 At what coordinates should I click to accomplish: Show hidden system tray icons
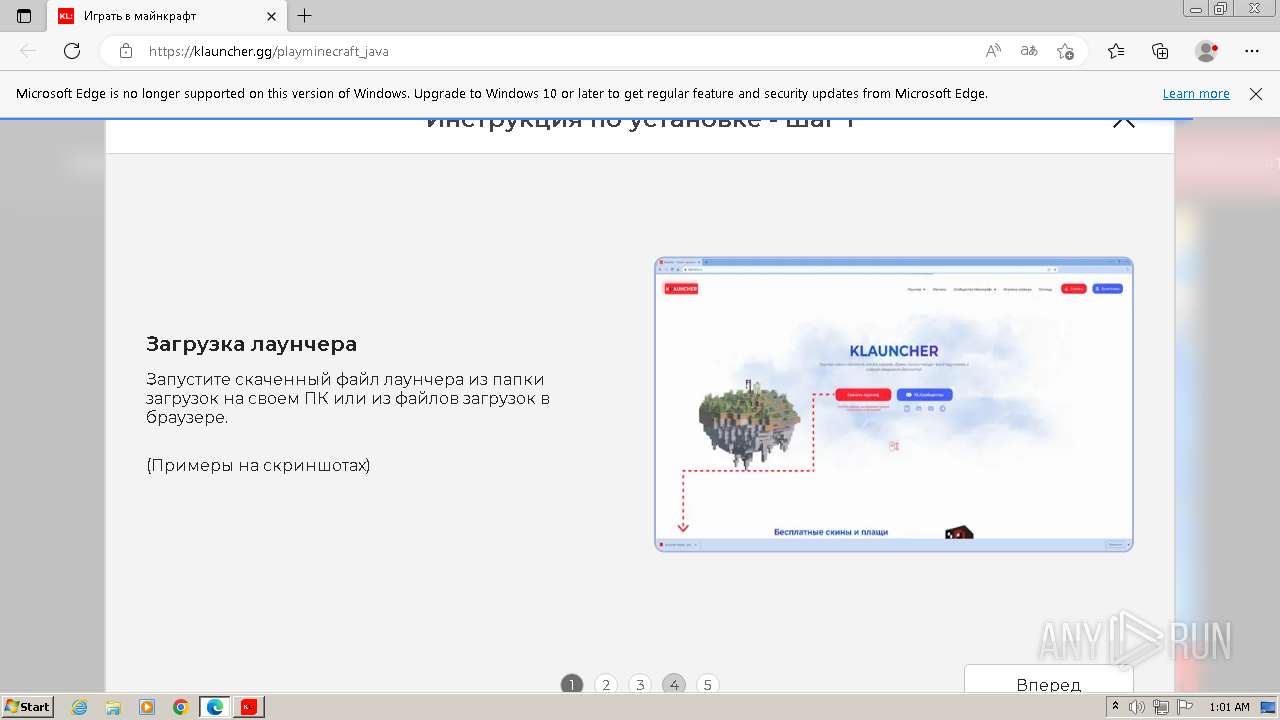[1116, 707]
